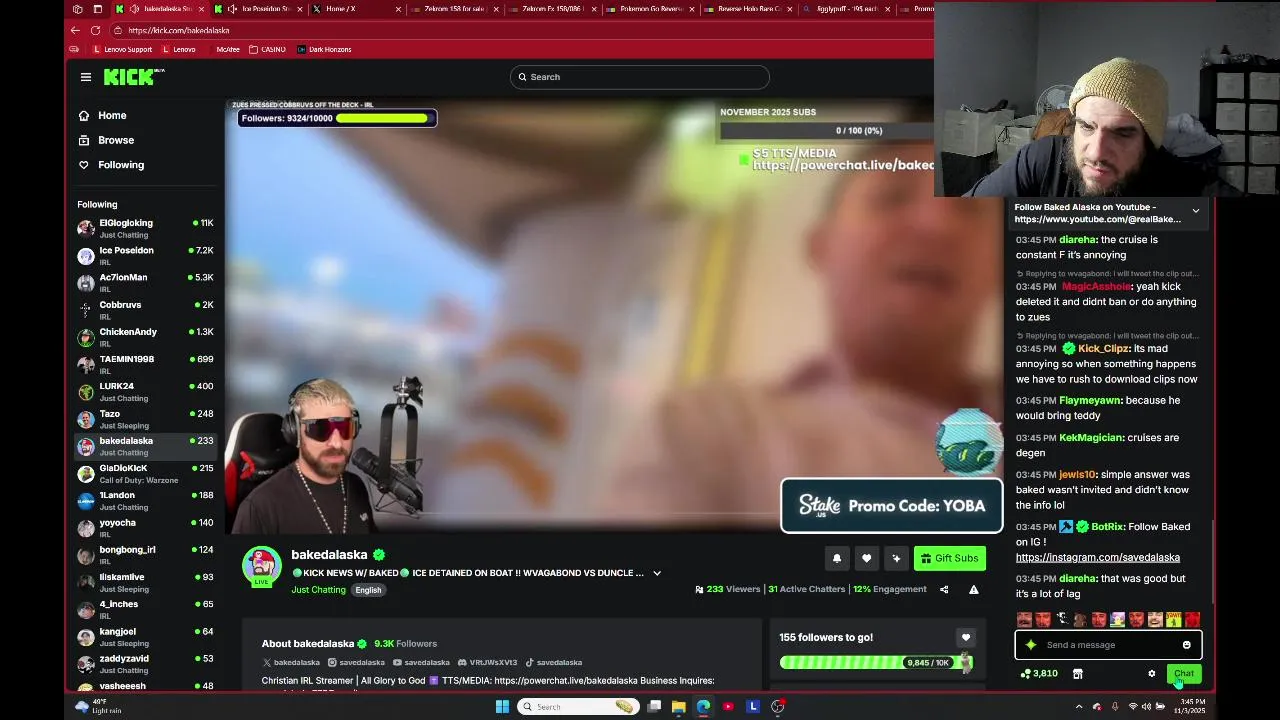Click the 9,845 / 10K follower progress bar
The height and width of the screenshot is (720, 1280).
click(x=876, y=662)
